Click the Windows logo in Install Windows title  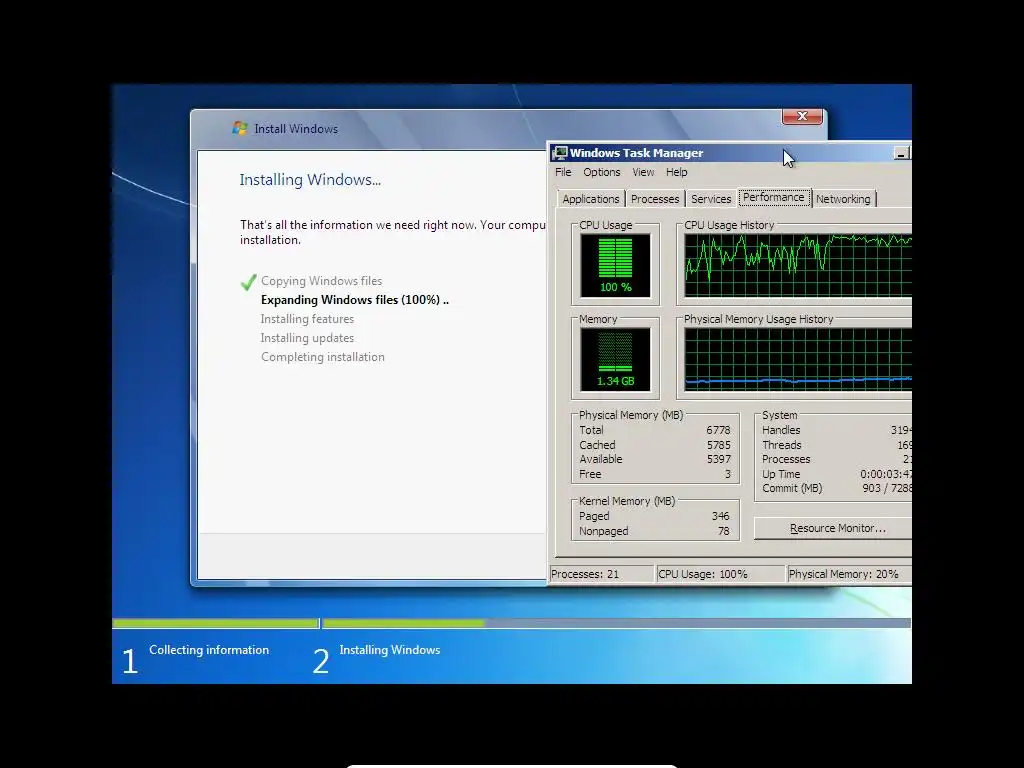[240, 128]
